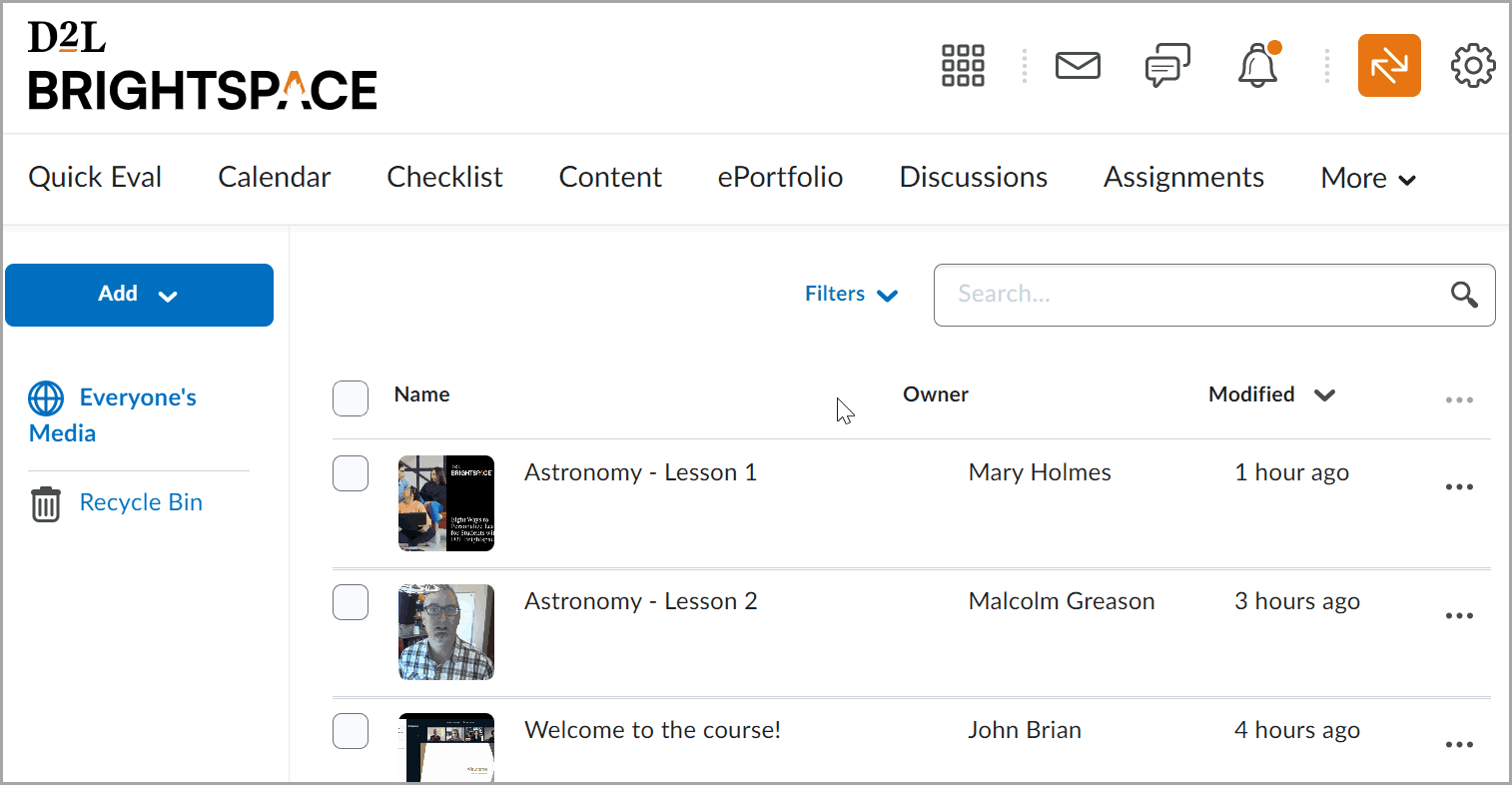The image size is (1512, 785).
Task: Tick the select all checkbox beside Name
Action: tap(351, 397)
